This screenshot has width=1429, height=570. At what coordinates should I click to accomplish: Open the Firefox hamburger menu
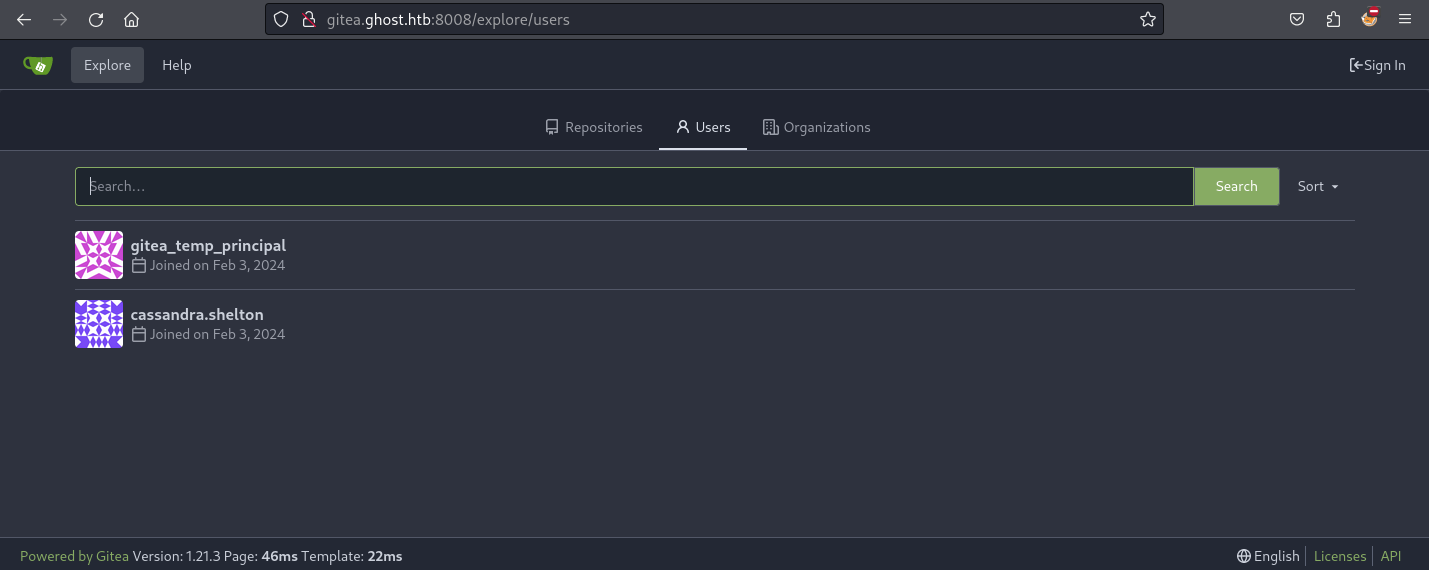coord(1405,19)
